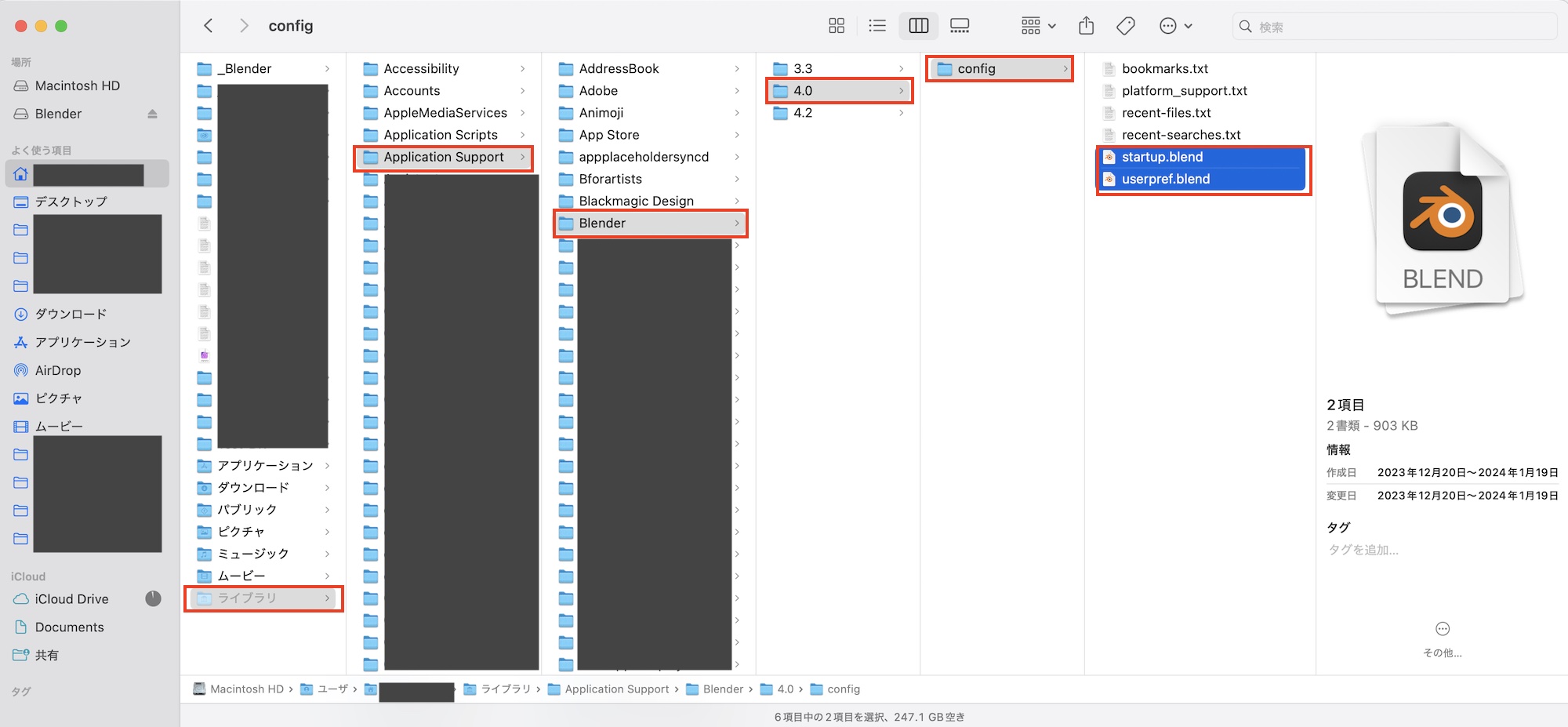The width and height of the screenshot is (1568, 727).
Task: Click the More button in preview pane
Action: pyautogui.click(x=1442, y=630)
